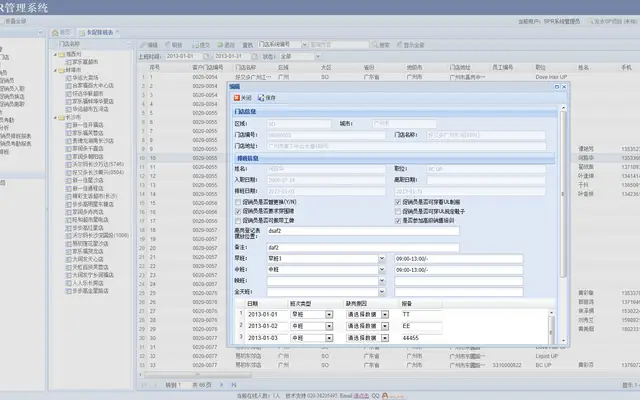Collapse left navigation panel with chevron icon
The height and width of the screenshot is (400, 640).
click(40, 32)
